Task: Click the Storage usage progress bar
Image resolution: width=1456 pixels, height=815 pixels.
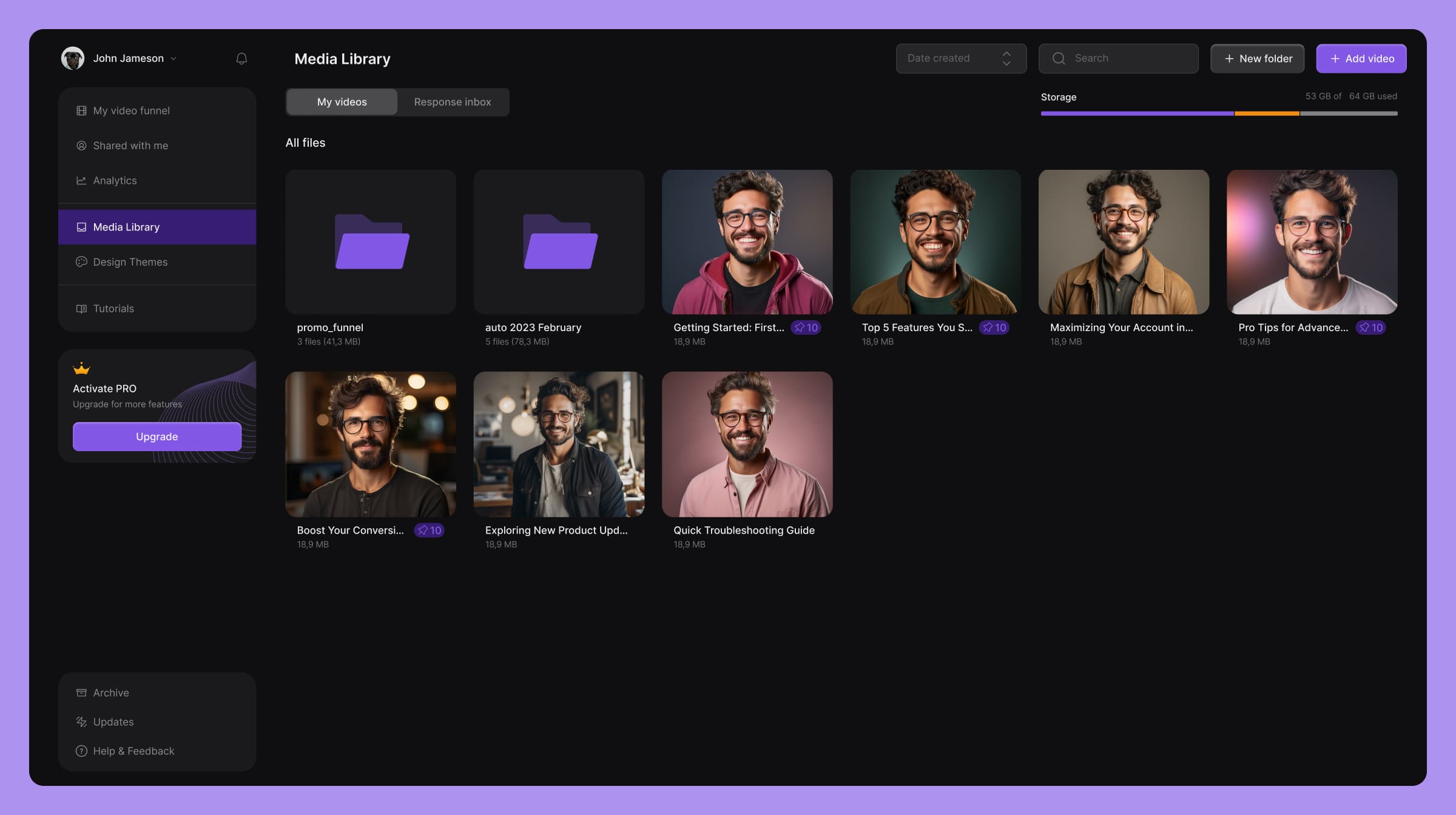Action: click(1219, 113)
